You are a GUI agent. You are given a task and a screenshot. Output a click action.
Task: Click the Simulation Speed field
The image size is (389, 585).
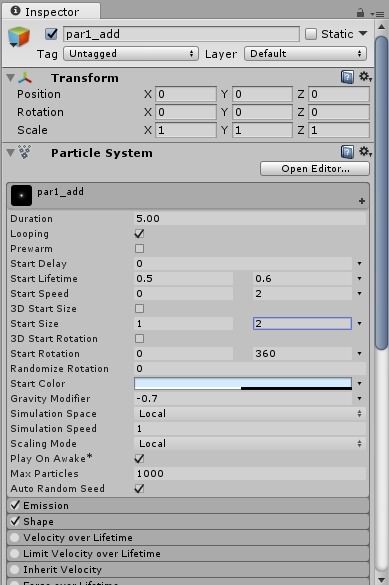(x=250, y=428)
